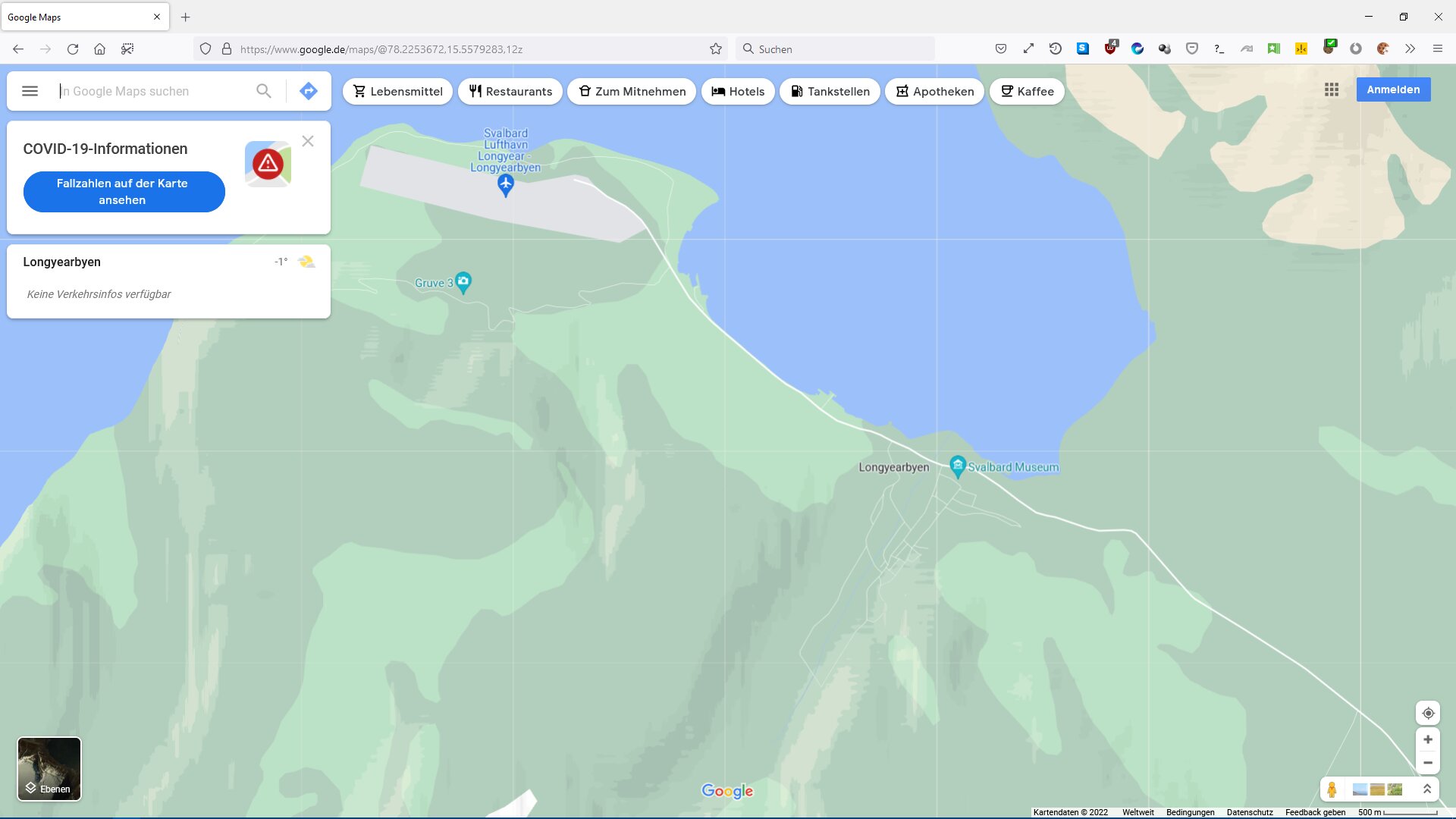Click the Svalbard Museum map pin
Screen dimensions: 1456x819
[957, 466]
